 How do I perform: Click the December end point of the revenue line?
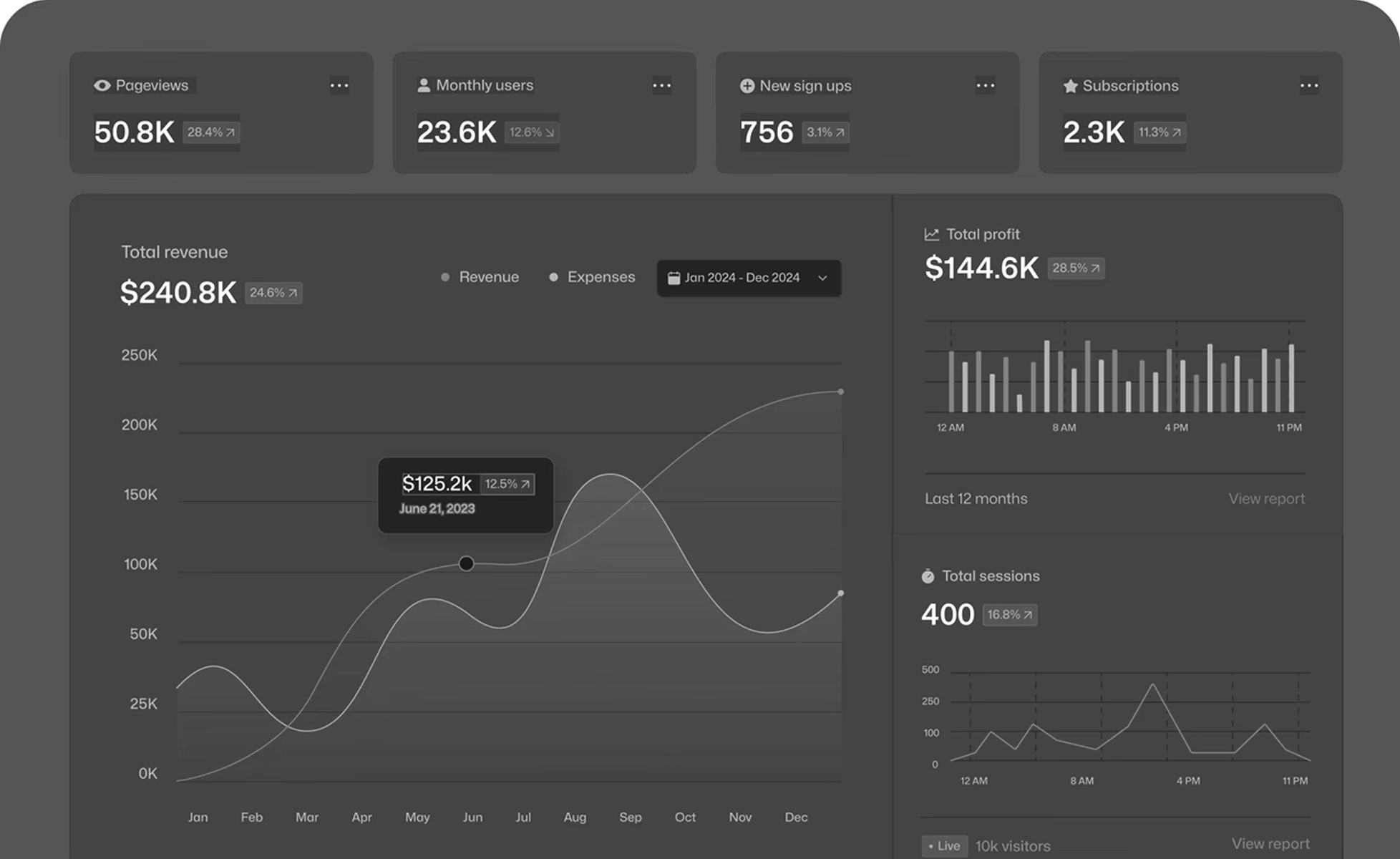click(x=841, y=392)
